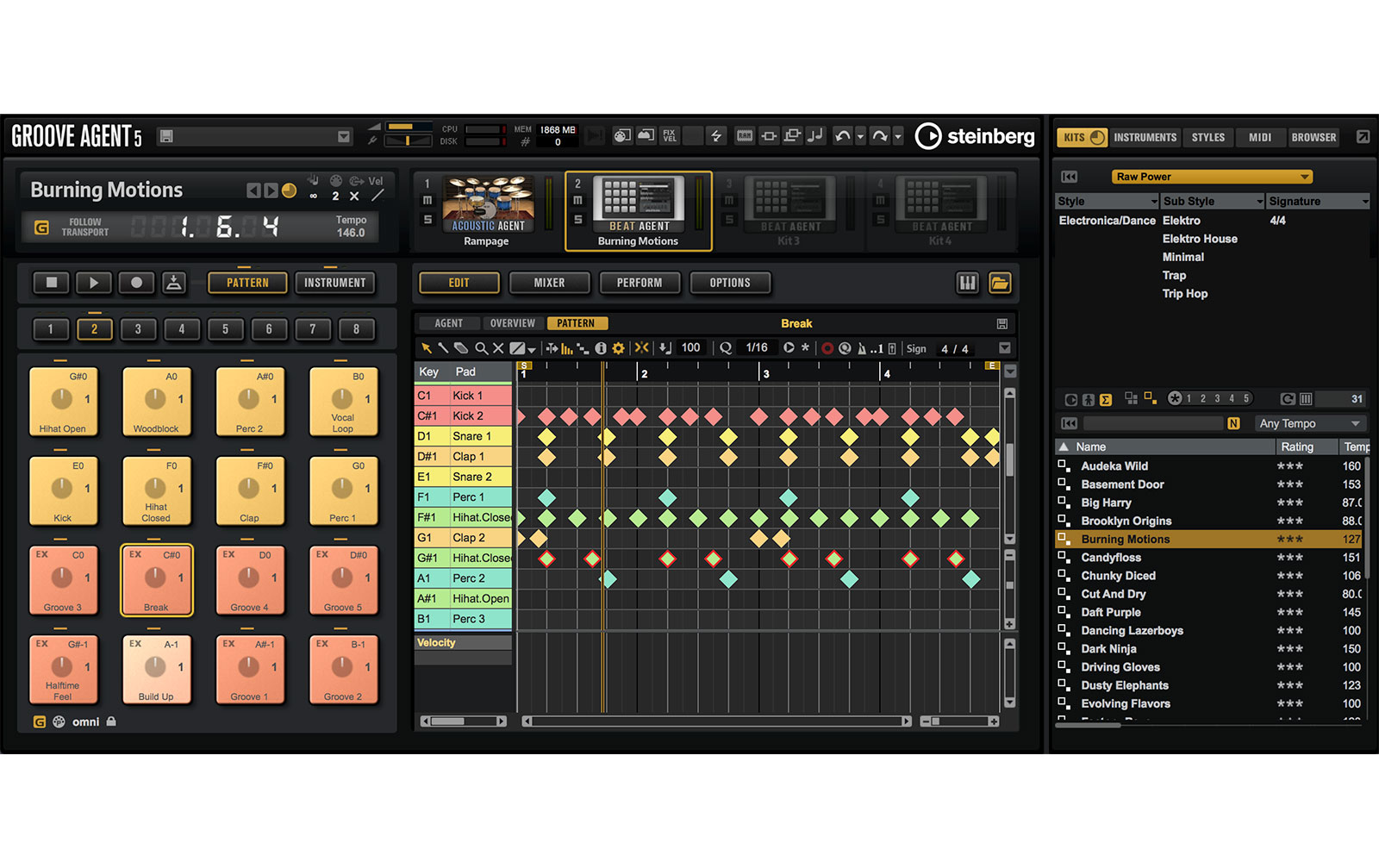Image resolution: width=1379 pixels, height=868 pixels.
Task: Open the Sub Style column dropdown
Action: click(1259, 202)
